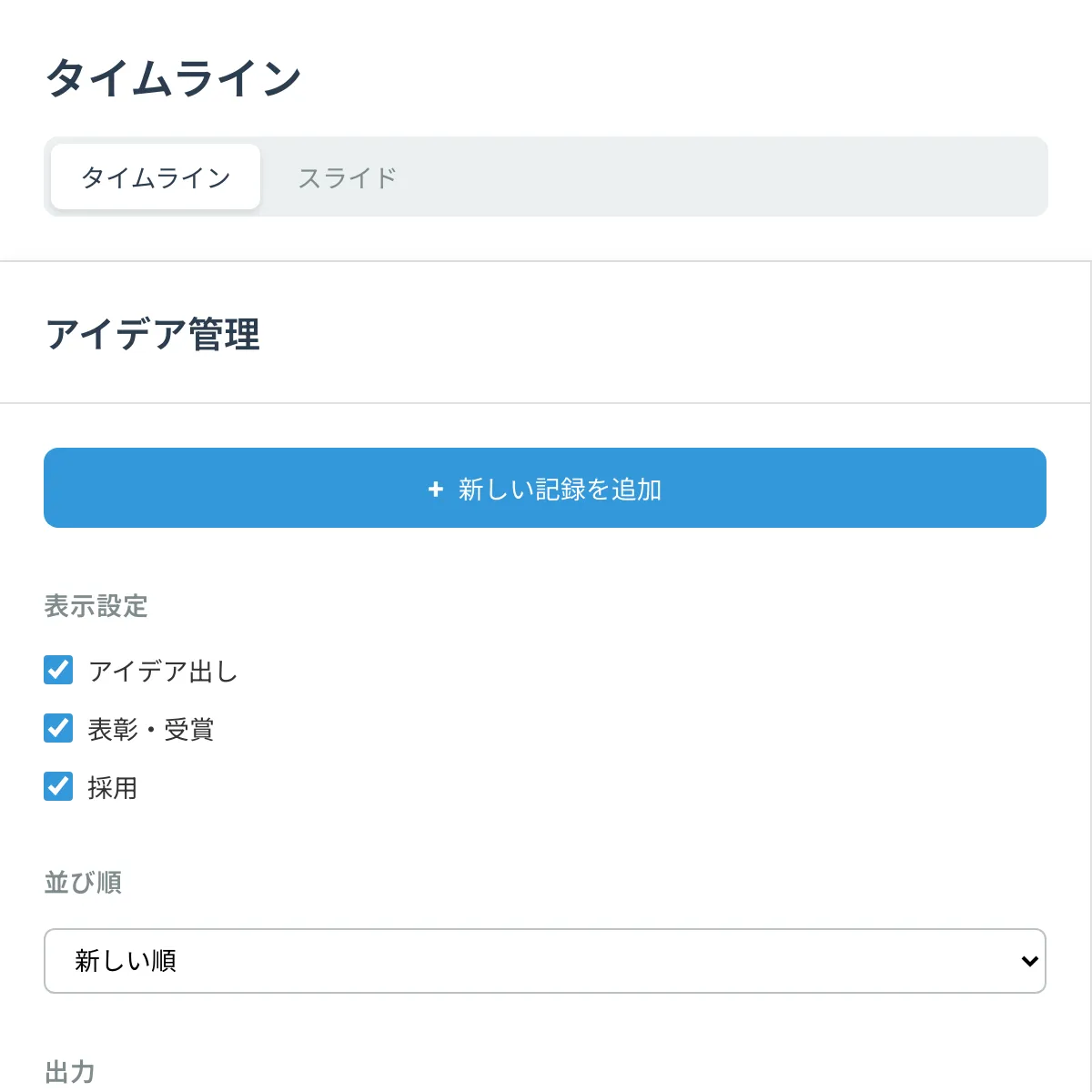Click the アイデア出し checkbox label text
This screenshot has width=1092, height=1092.
(x=163, y=672)
